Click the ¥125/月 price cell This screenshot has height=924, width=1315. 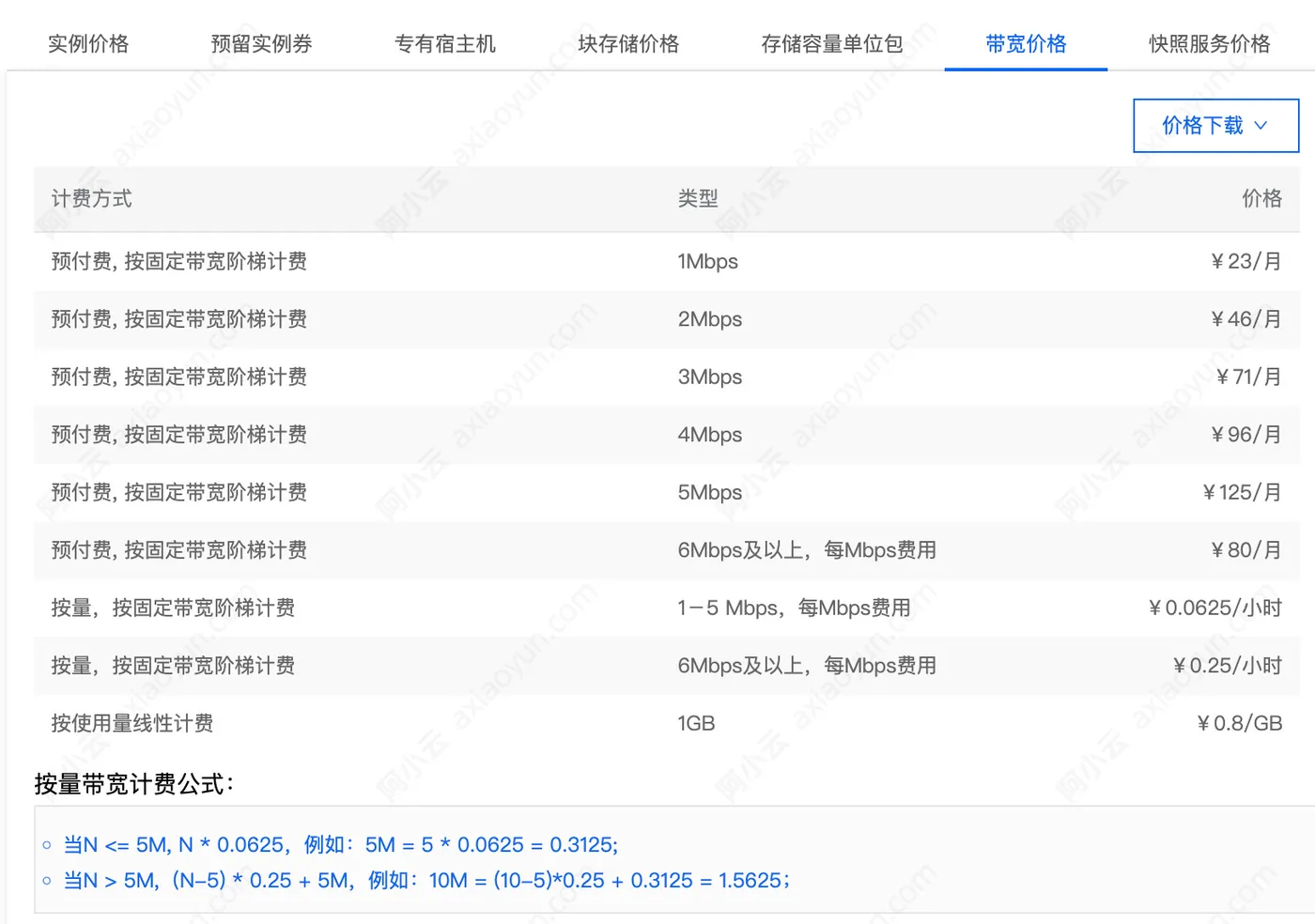pyautogui.click(x=1242, y=493)
